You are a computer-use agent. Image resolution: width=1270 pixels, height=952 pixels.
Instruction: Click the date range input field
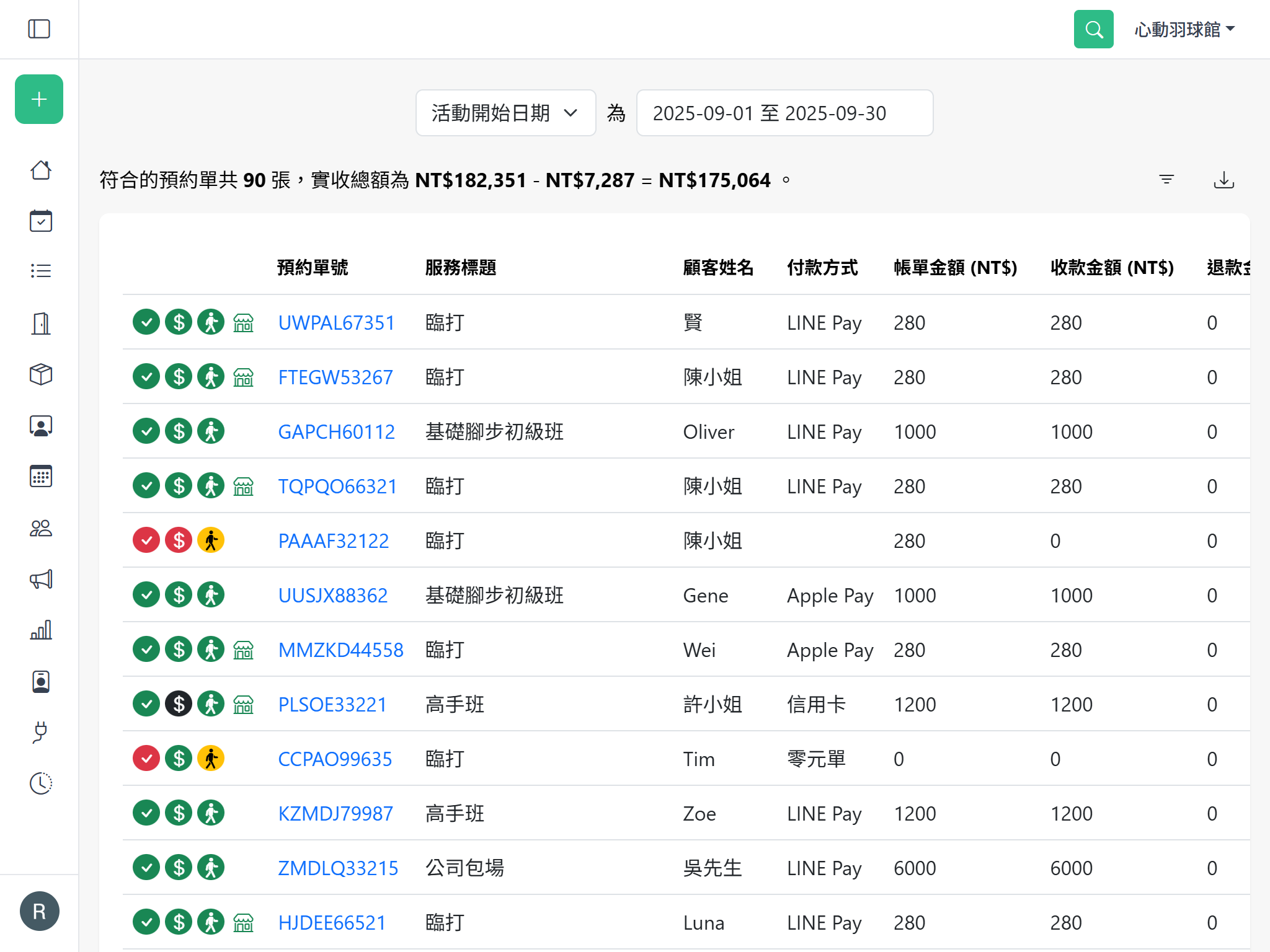(784, 113)
